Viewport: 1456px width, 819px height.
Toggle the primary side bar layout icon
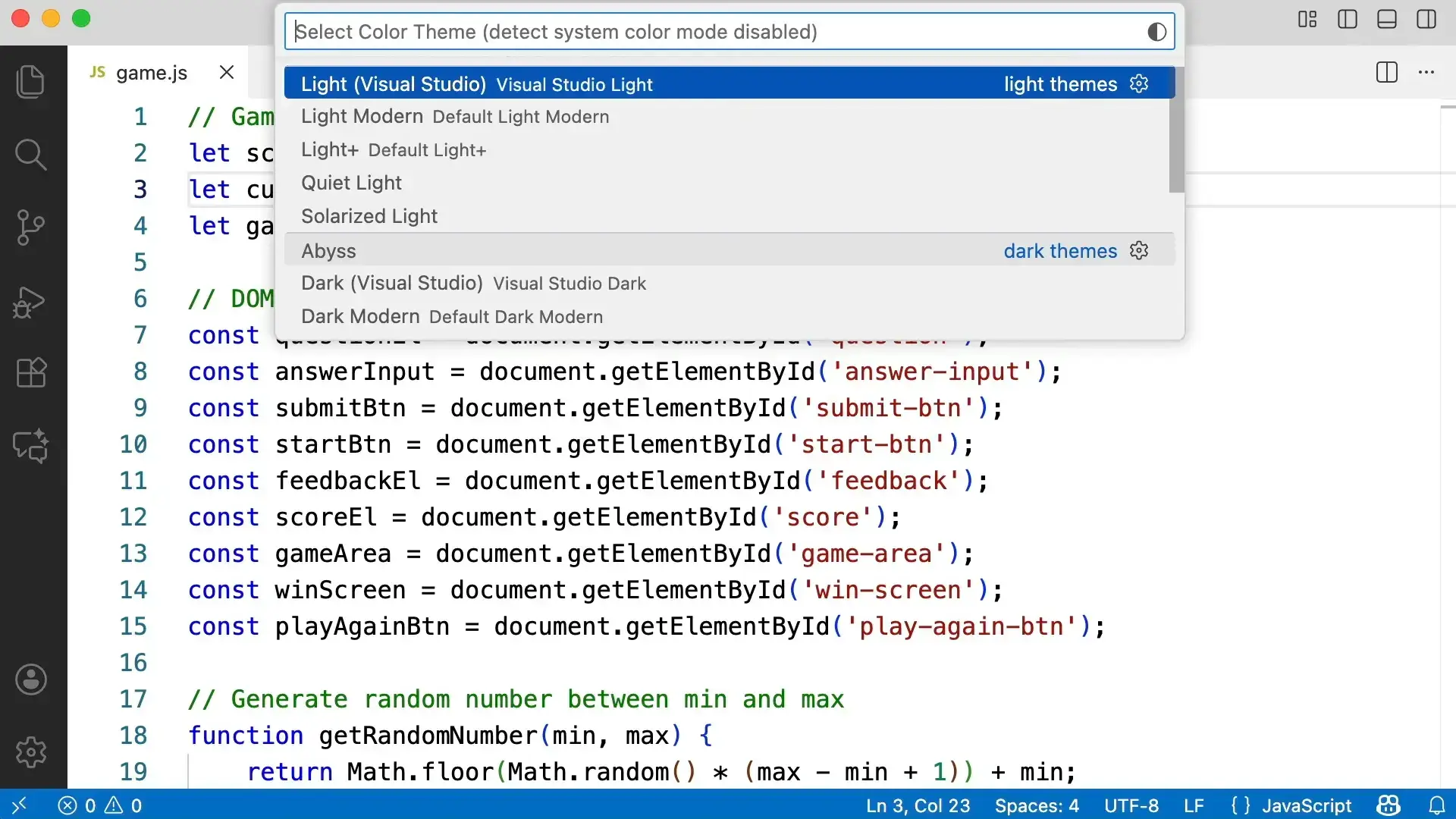pos(1347,19)
